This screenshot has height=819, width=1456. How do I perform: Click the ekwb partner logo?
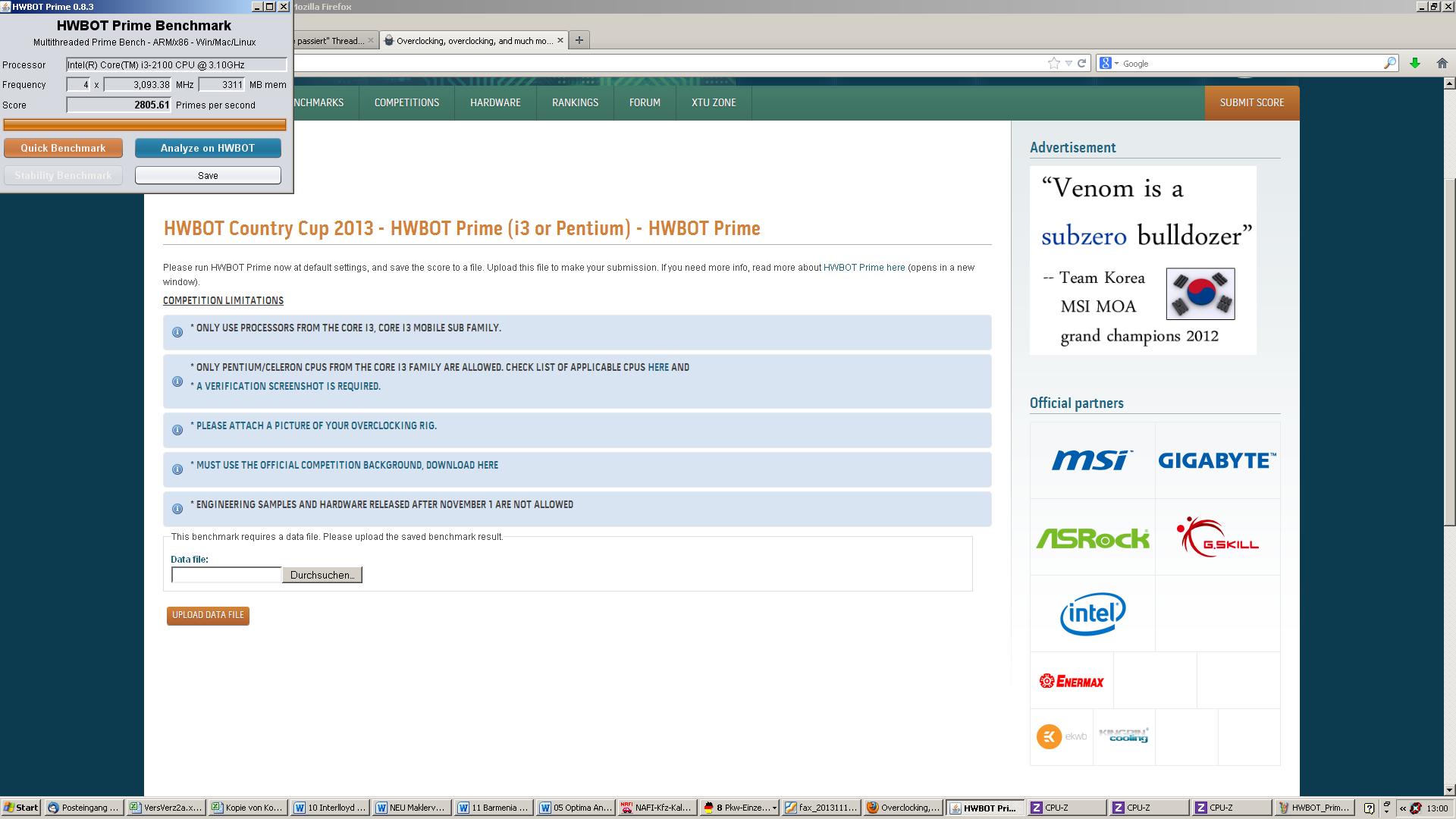point(1061,736)
